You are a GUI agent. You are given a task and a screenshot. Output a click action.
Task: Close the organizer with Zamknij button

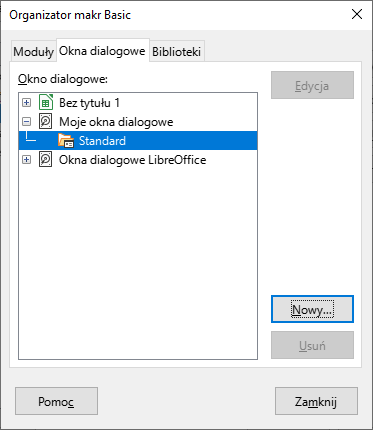[x=316, y=401]
